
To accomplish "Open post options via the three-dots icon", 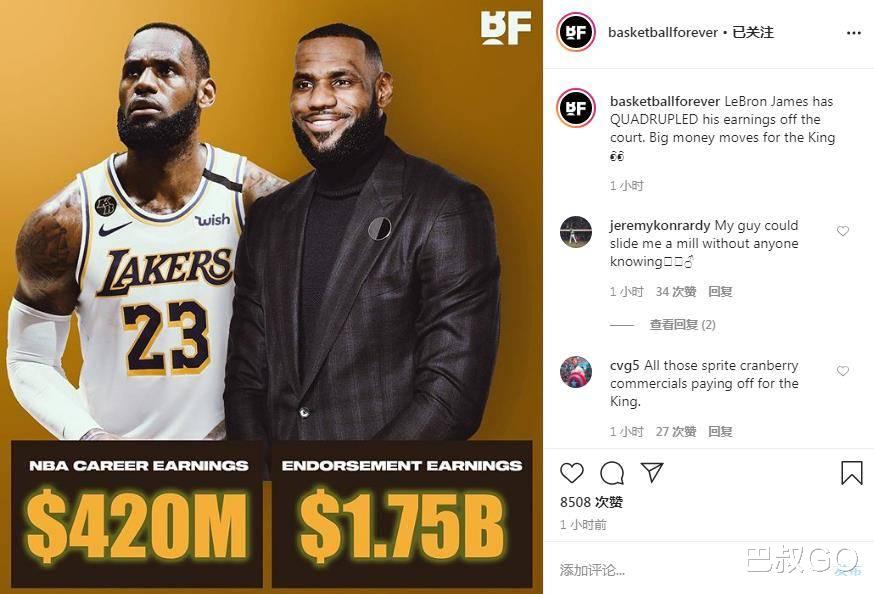I will [853, 31].
